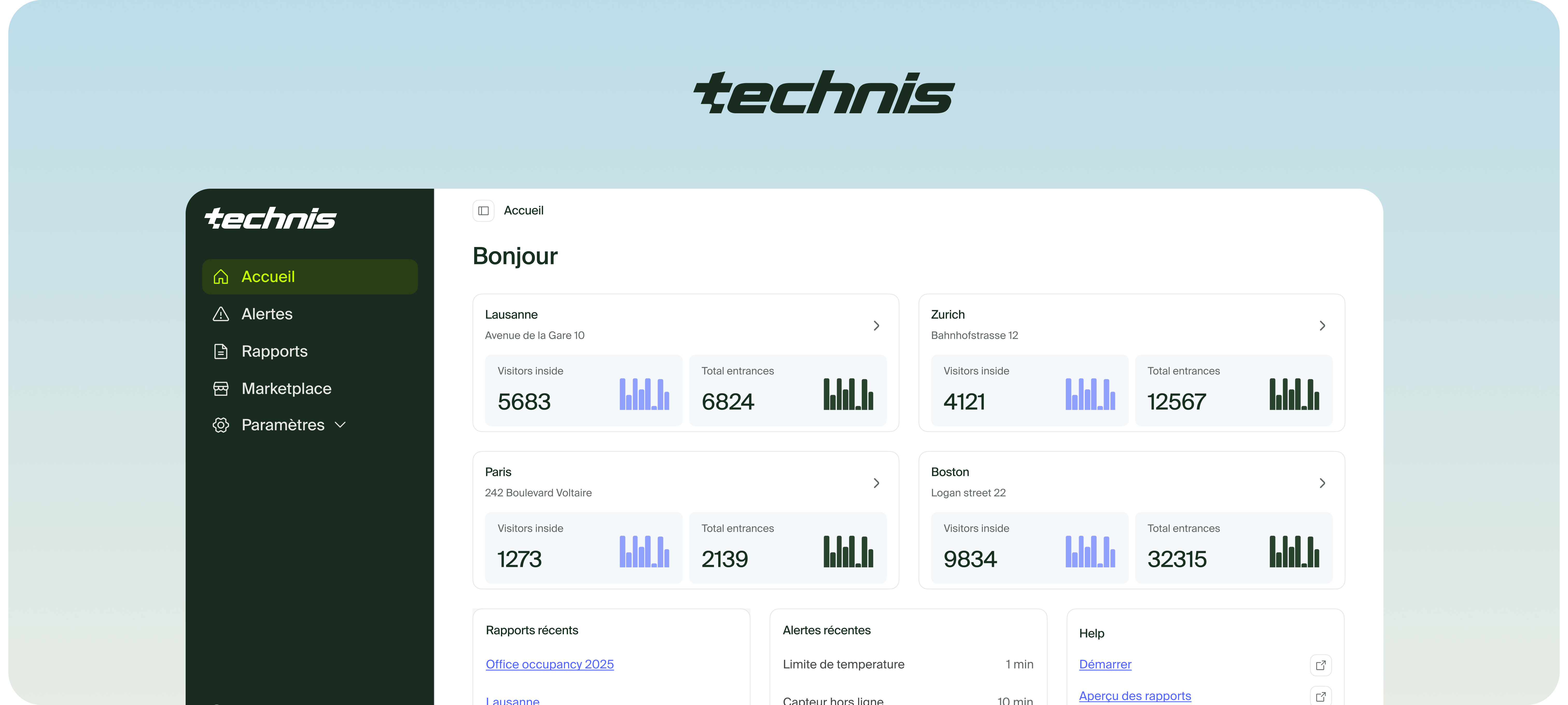1568x705 pixels.
Task: Expand the Boston location card chevron
Action: click(1322, 483)
